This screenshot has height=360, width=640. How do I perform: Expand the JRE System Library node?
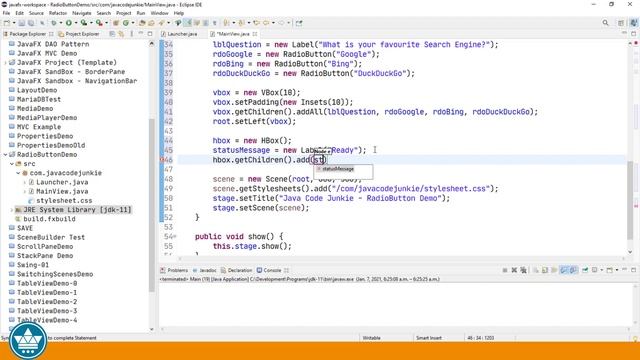pyautogui.click(x=12, y=210)
